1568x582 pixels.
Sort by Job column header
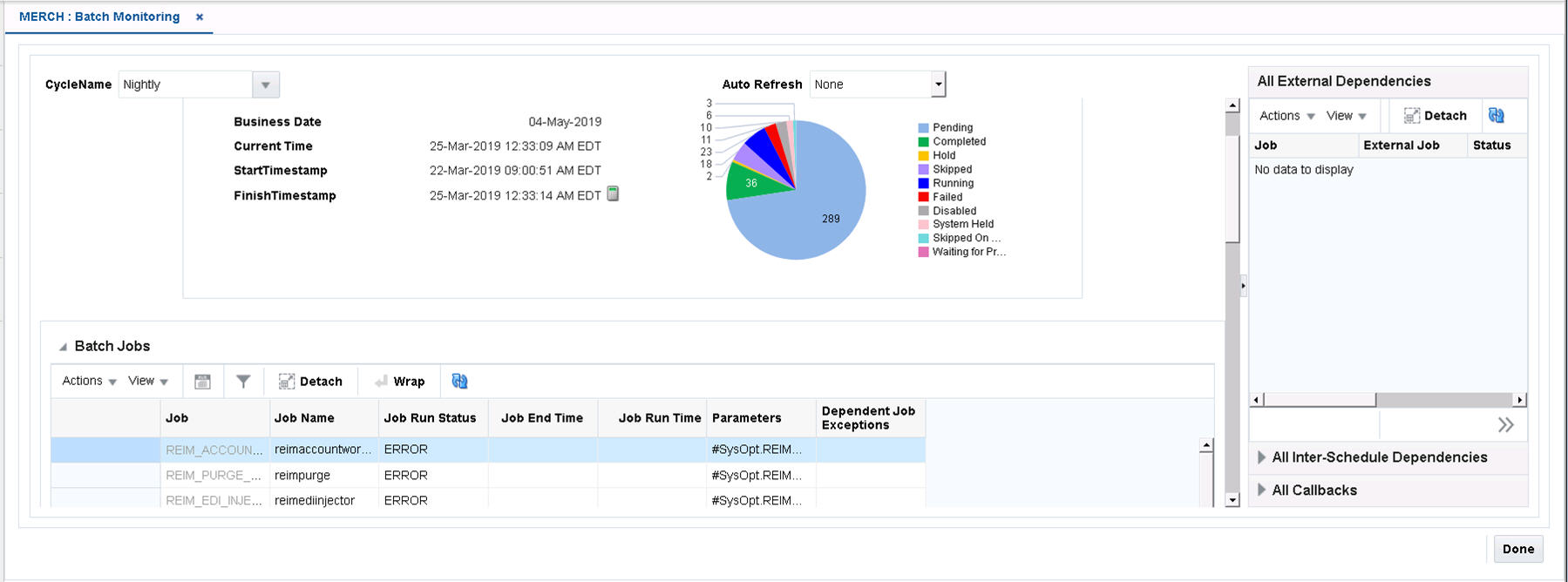pyautogui.click(x=214, y=418)
